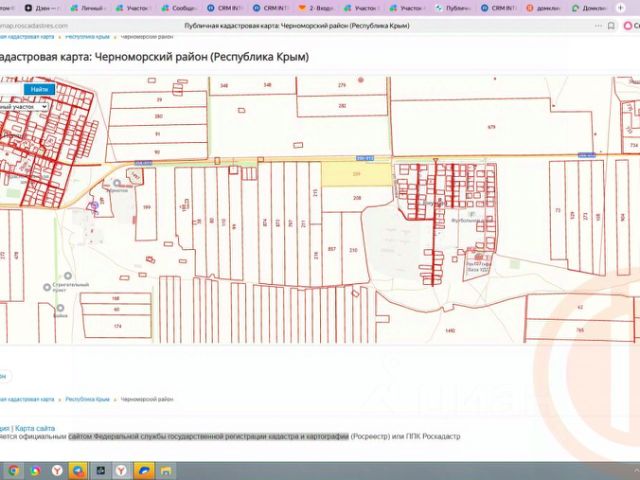This screenshot has width=640, height=480.
Task: Switch to the Дзен tab
Action: click(x=42, y=8)
